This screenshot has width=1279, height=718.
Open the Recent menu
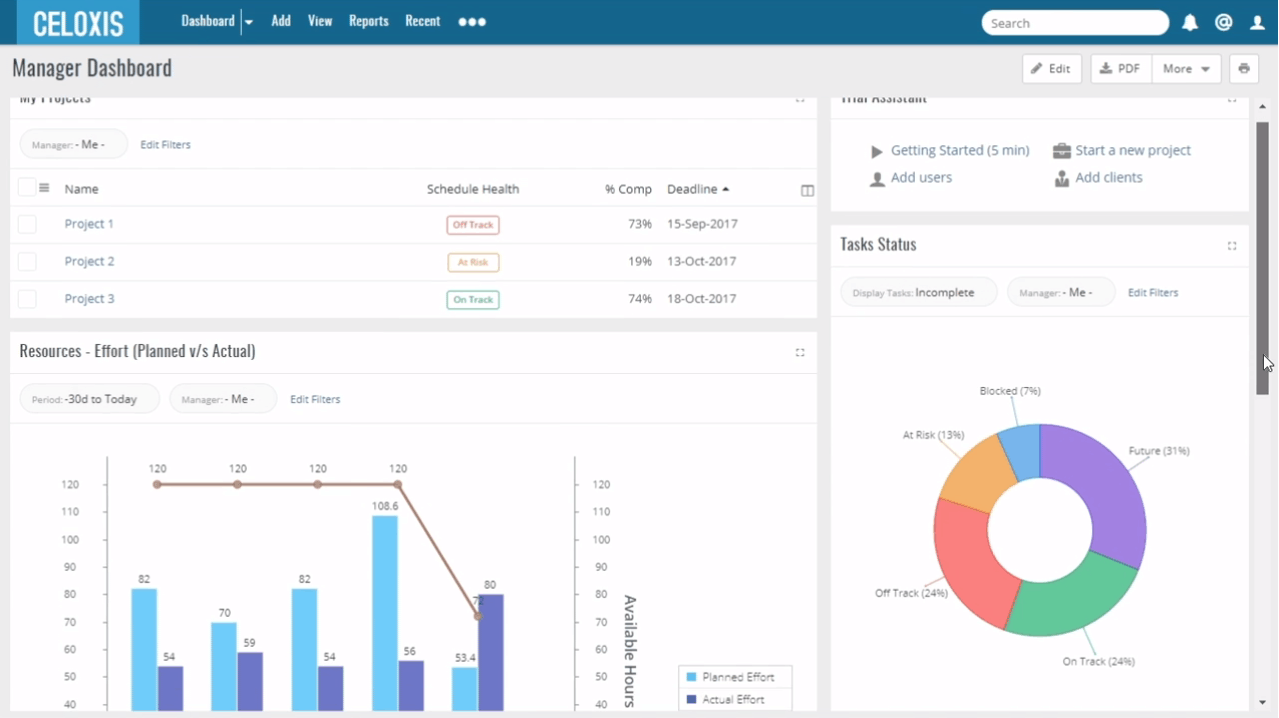(x=422, y=21)
